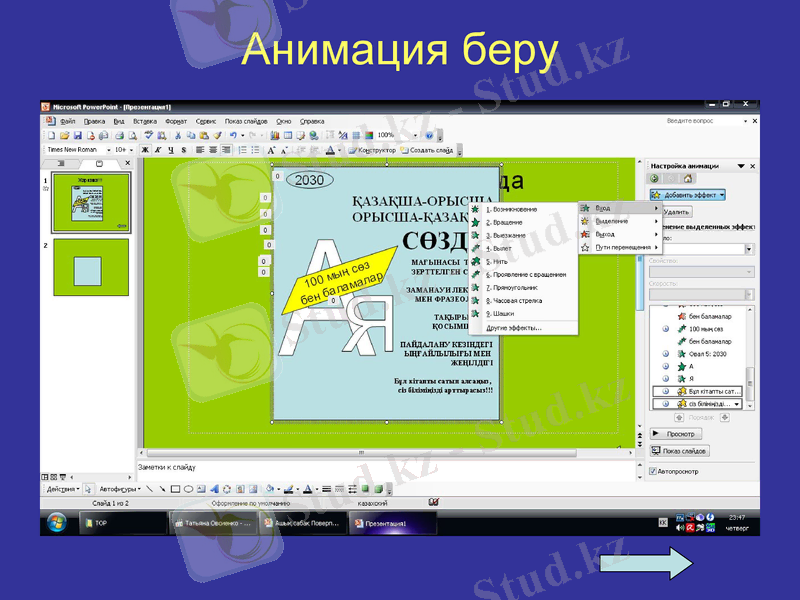The image size is (800, 600).
Task: Toggle bold formatting on selected text
Action: 145,150
